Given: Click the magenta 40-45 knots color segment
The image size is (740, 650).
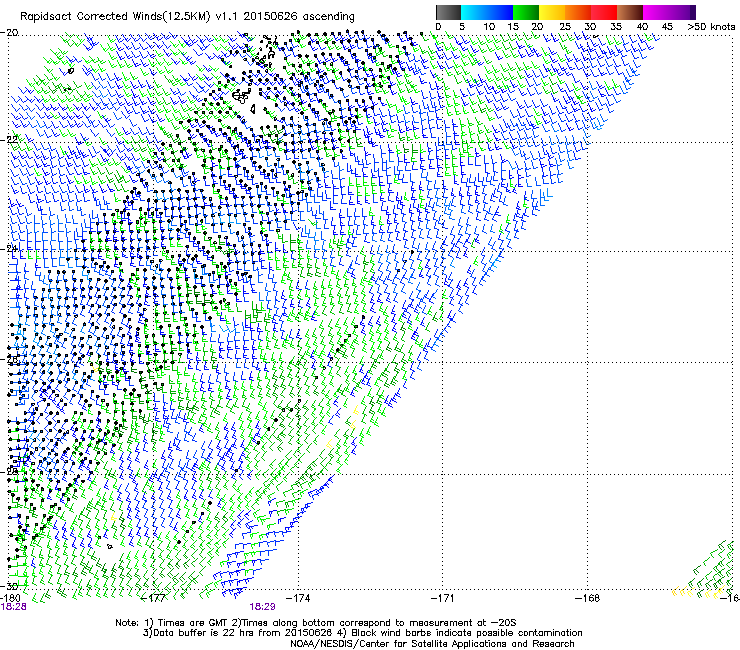Looking at the screenshot, I should 656,12.
